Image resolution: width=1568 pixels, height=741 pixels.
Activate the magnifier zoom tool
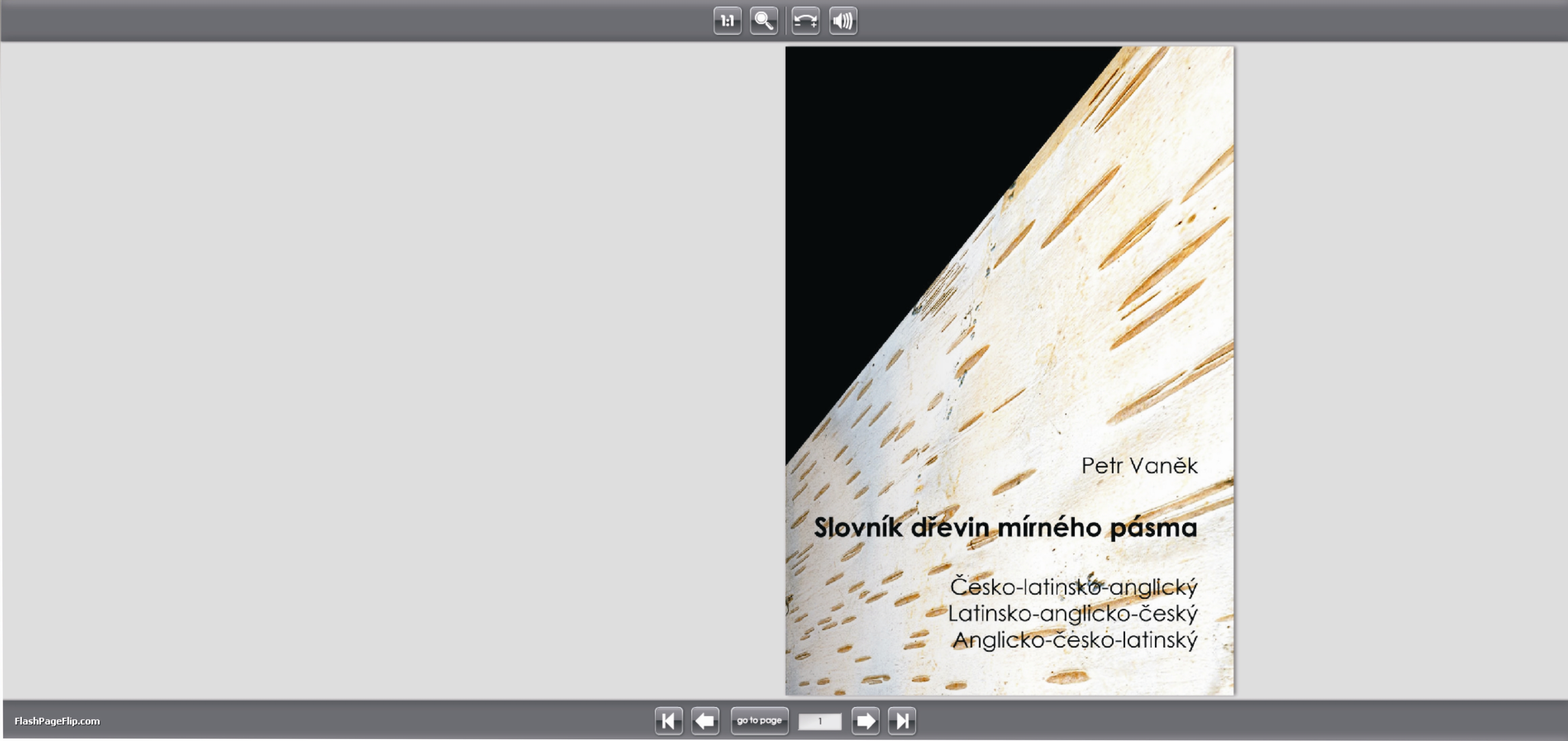pos(764,21)
